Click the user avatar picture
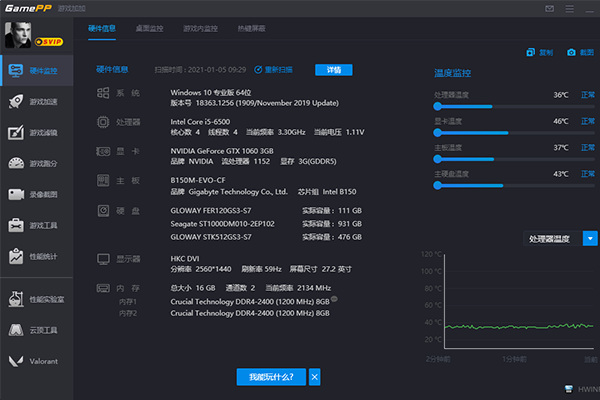This screenshot has height=400, width=600. click(18, 35)
